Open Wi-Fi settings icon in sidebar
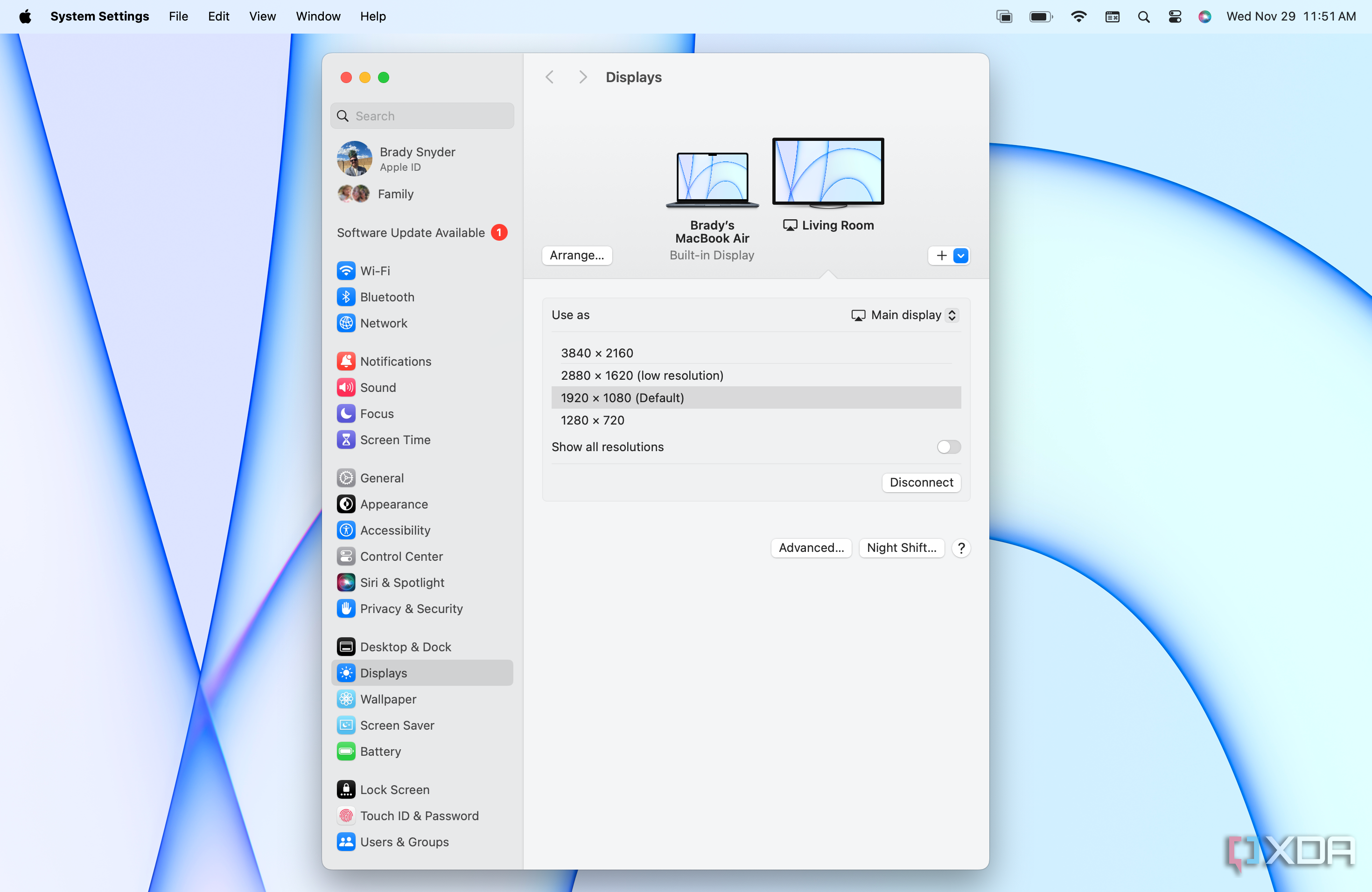The image size is (1372, 892). tap(346, 271)
